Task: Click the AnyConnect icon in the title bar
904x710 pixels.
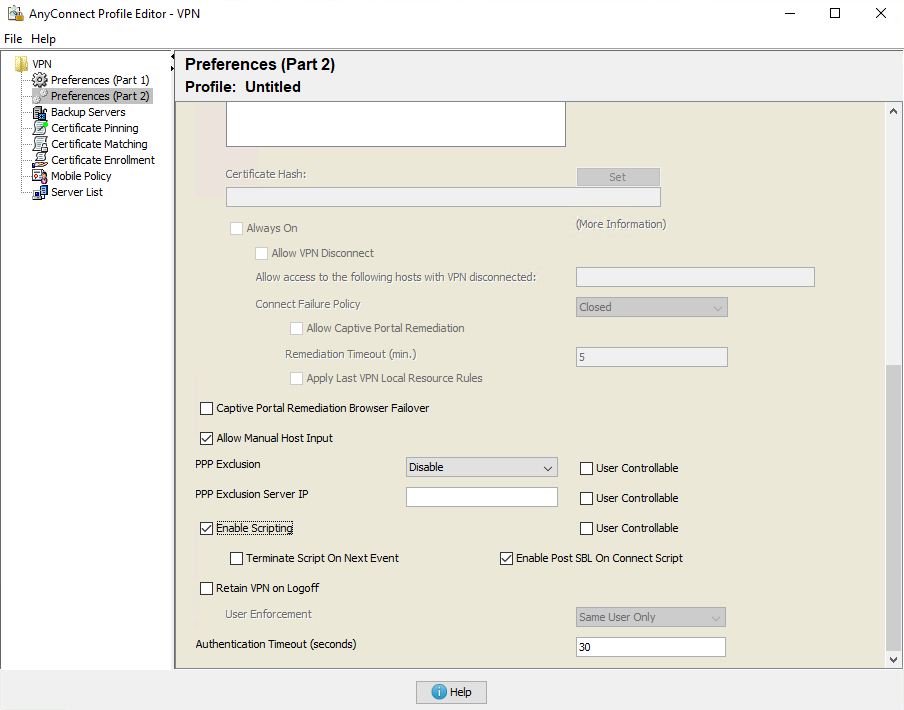Action: (x=15, y=13)
